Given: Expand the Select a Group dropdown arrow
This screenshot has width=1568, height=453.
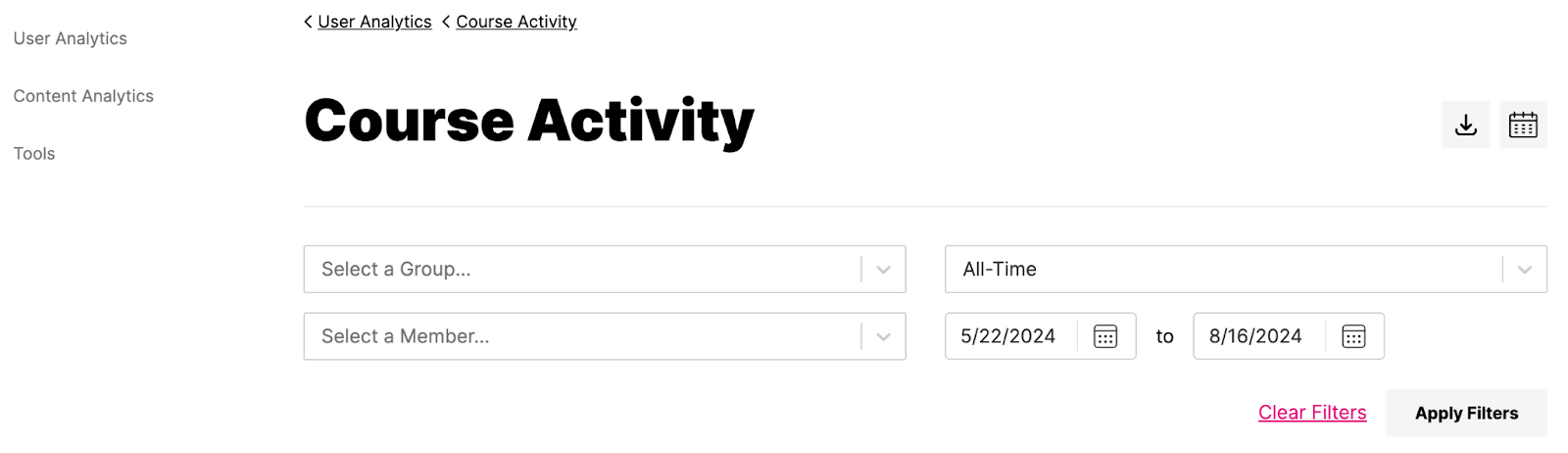Looking at the screenshot, I should (x=883, y=270).
